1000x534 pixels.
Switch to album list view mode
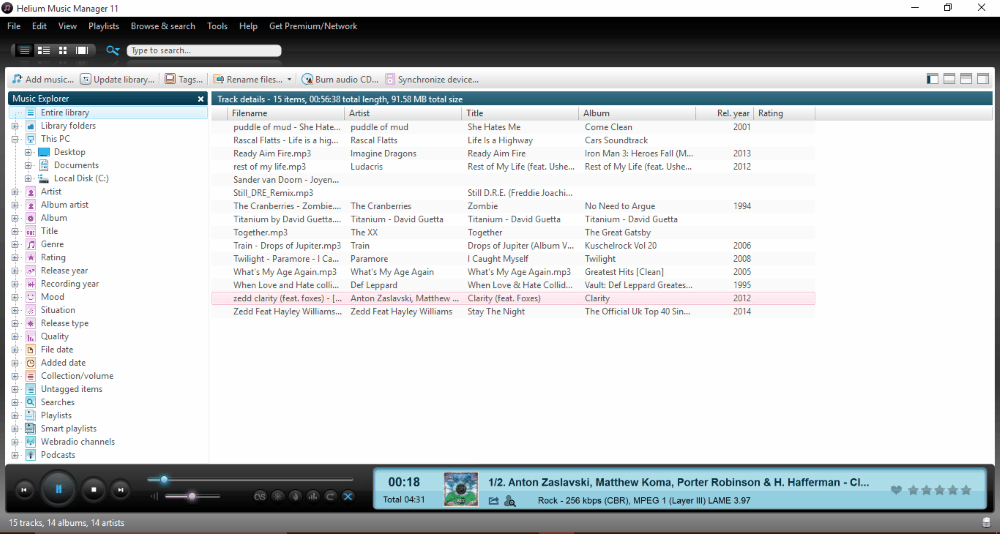[43, 50]
